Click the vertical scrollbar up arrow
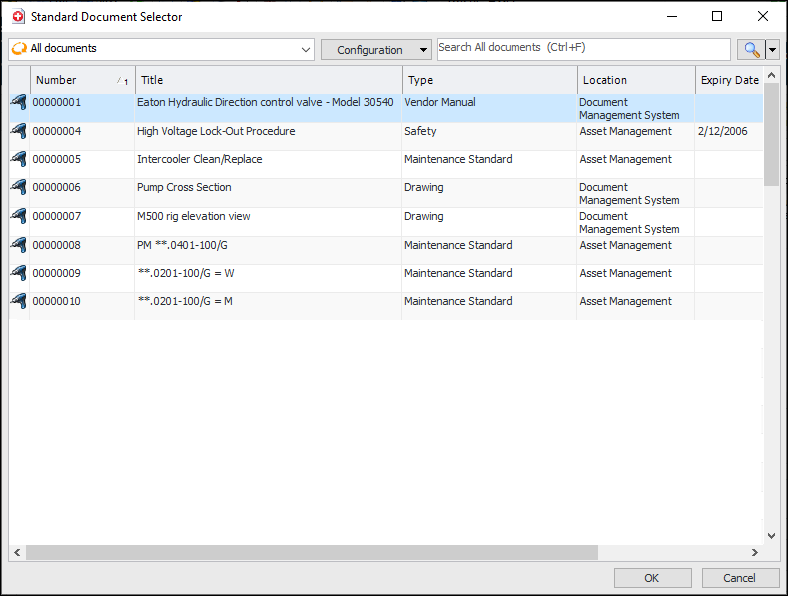788x596 pixels. point(771,76)
